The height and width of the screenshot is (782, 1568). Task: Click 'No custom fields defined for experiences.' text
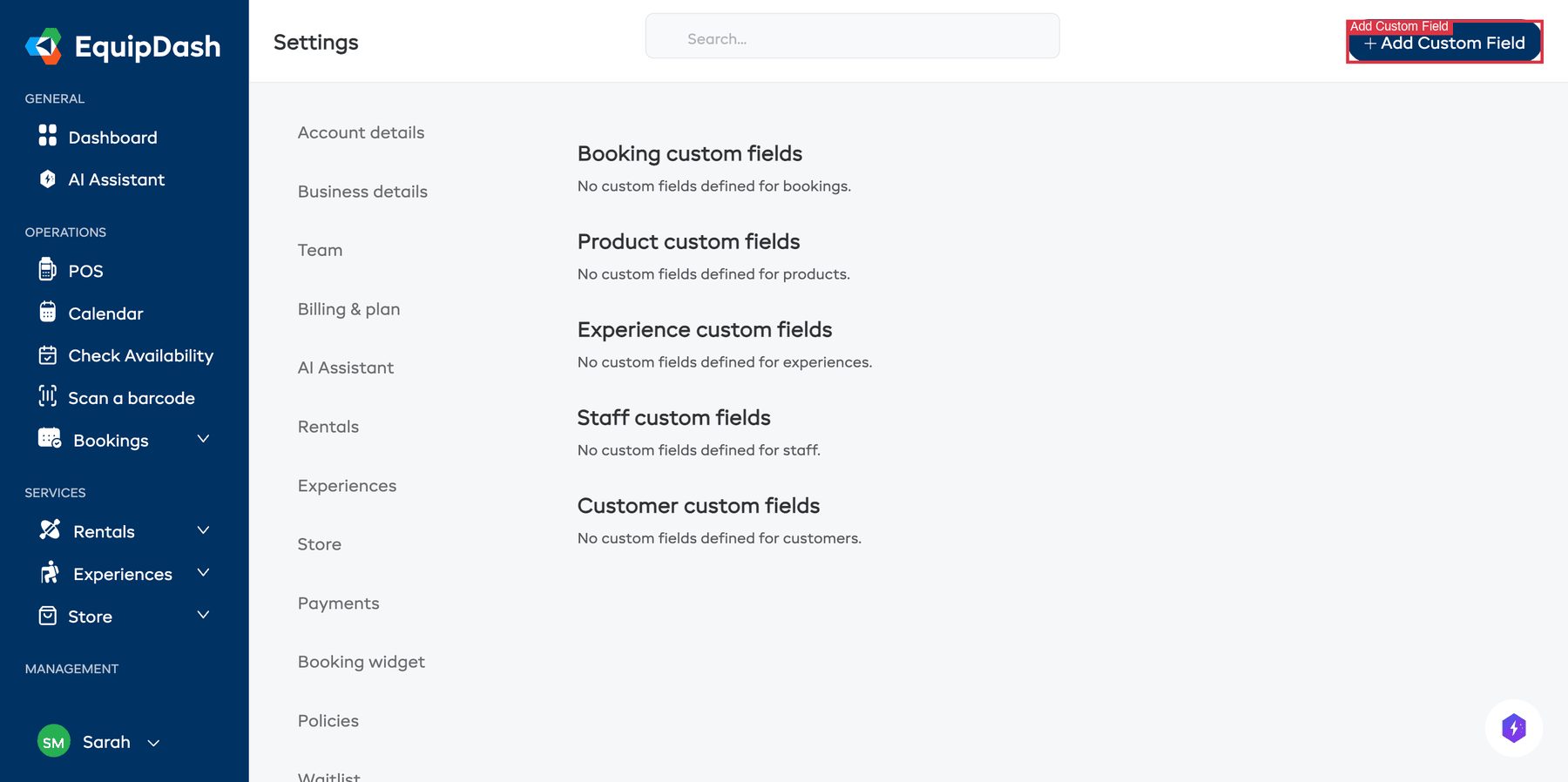point(725,362)
